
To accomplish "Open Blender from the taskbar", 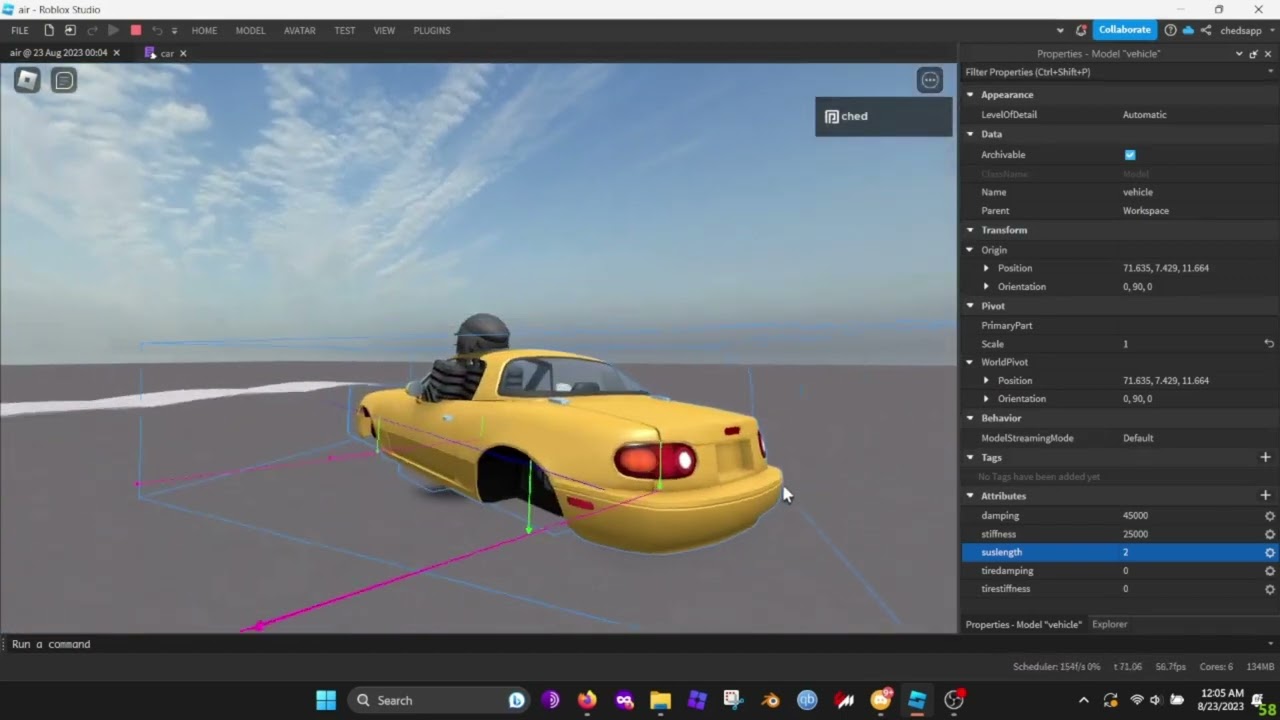I will coord(770,700).
